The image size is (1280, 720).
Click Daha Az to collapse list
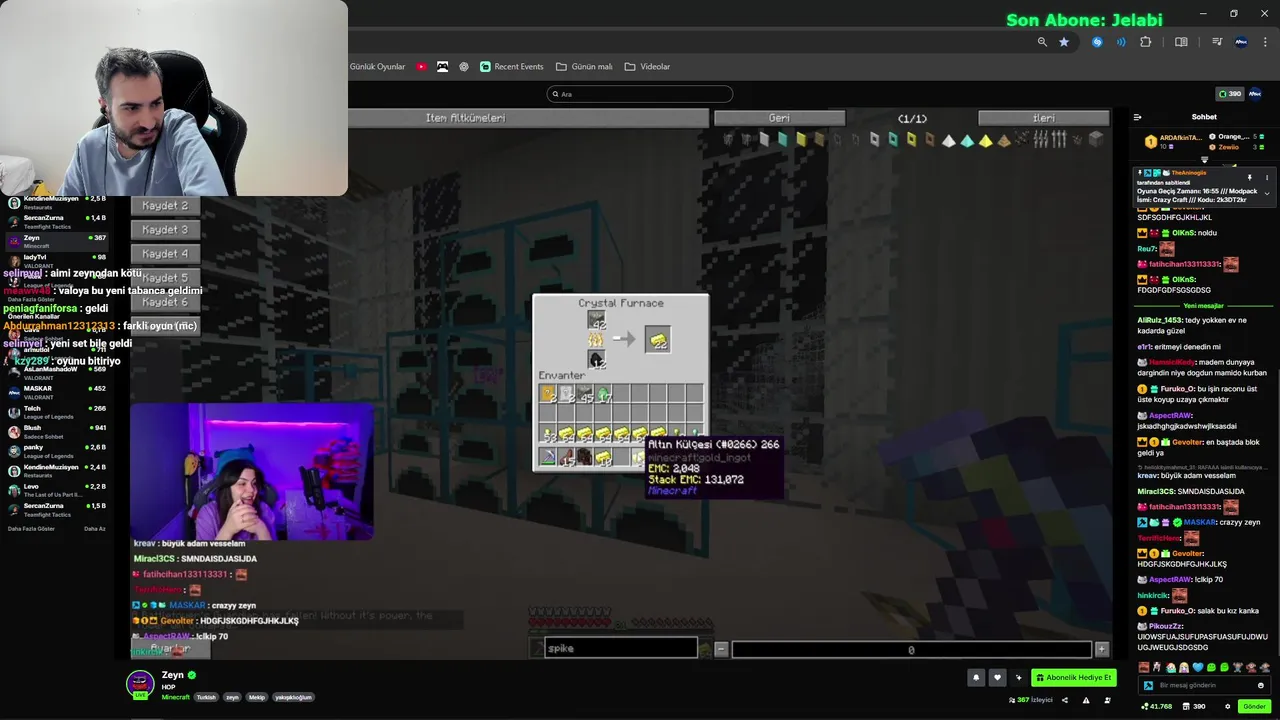click(94, 528)
